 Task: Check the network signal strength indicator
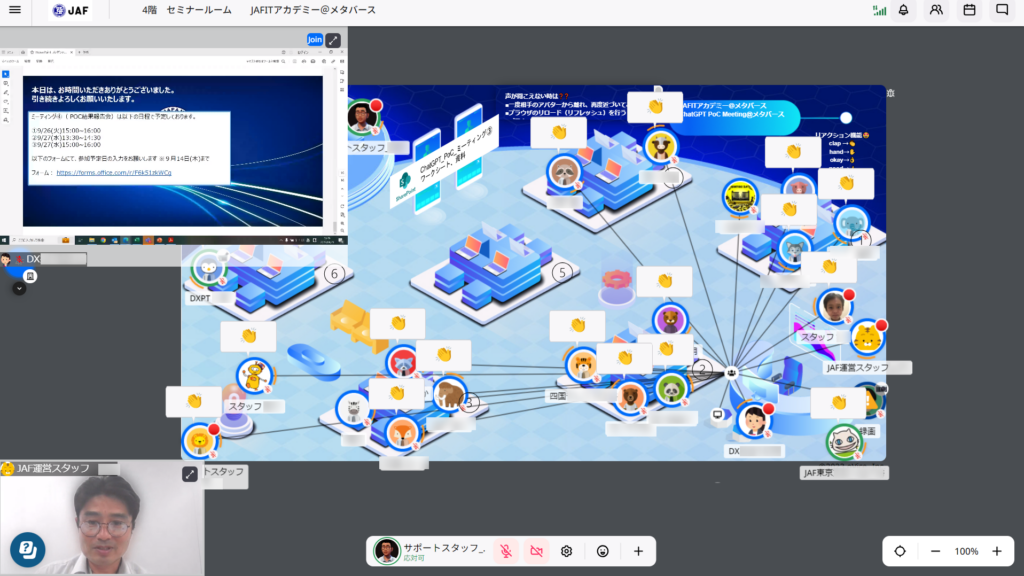(880, 10)
